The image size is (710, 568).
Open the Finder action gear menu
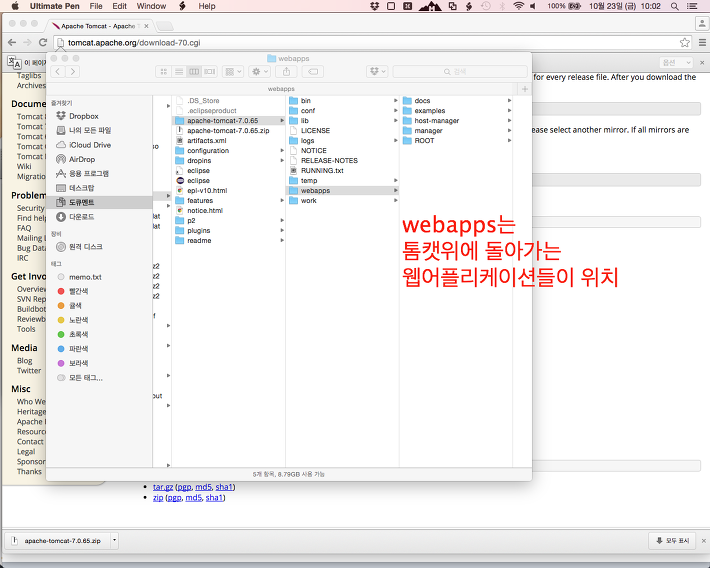259,72
